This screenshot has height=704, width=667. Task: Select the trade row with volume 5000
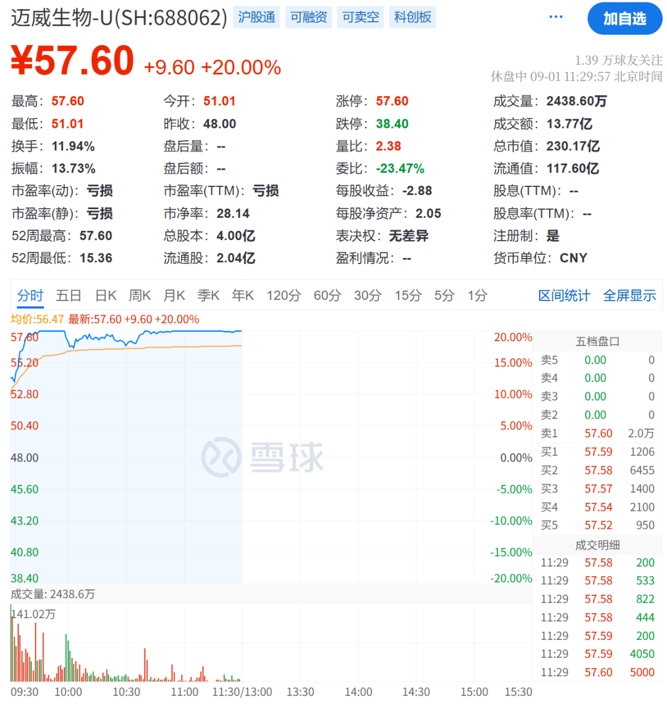597,672
